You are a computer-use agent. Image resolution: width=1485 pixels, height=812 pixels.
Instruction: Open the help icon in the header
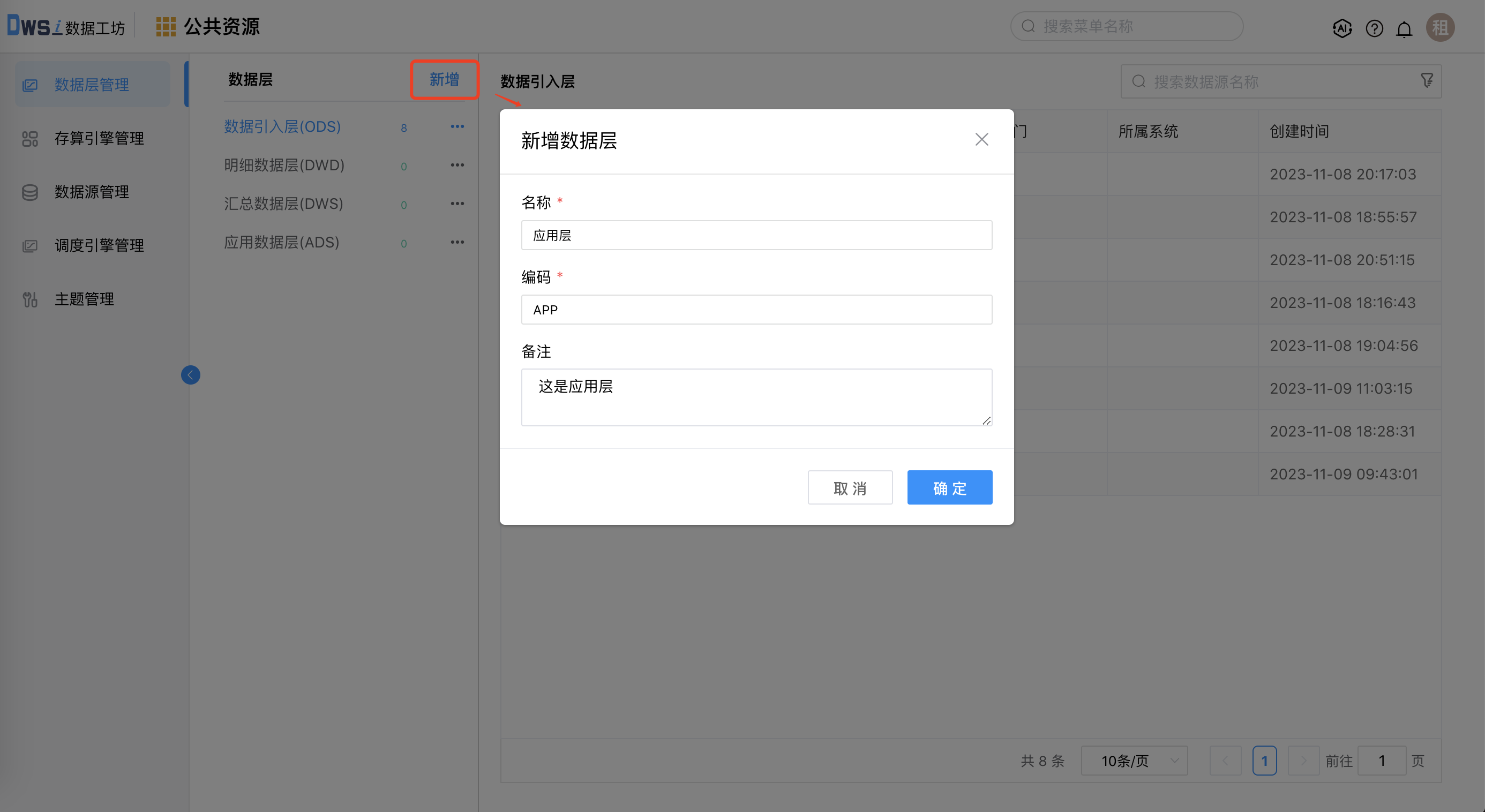1374,28
